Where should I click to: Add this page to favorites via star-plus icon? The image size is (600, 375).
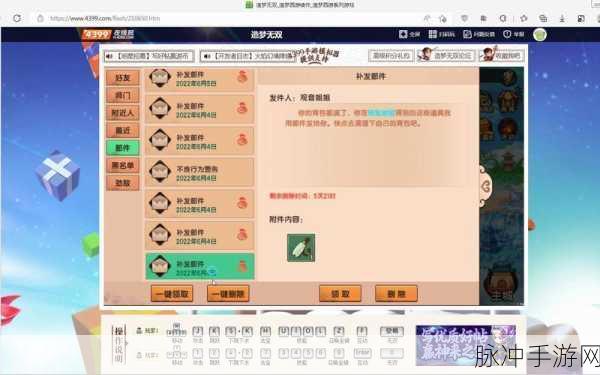(x=443, y=18)
